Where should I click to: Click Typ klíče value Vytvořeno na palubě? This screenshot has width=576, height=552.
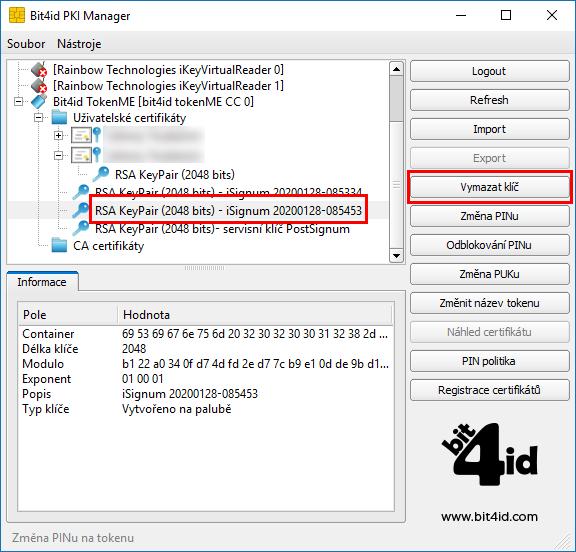[x=177, y=409]
